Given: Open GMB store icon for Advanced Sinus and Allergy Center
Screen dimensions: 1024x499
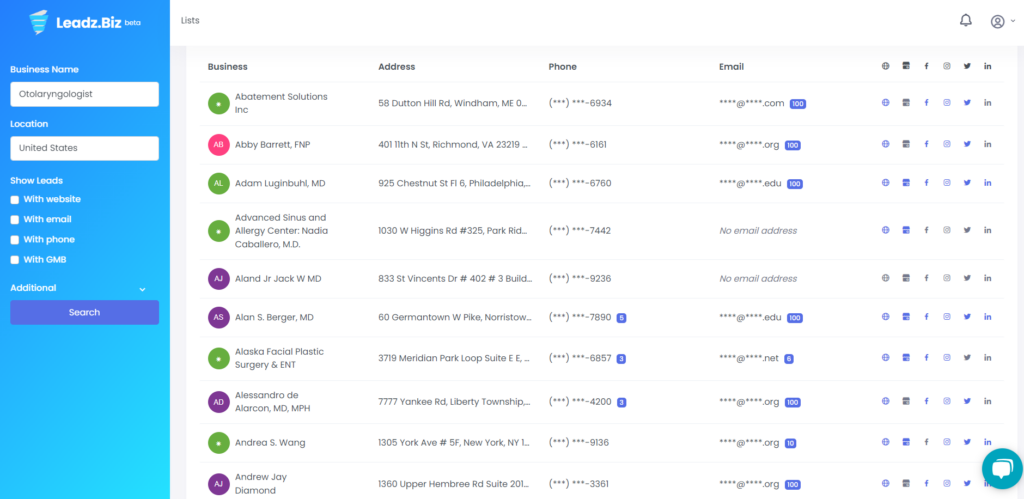Looking at the screenshot, I should 906,230.
